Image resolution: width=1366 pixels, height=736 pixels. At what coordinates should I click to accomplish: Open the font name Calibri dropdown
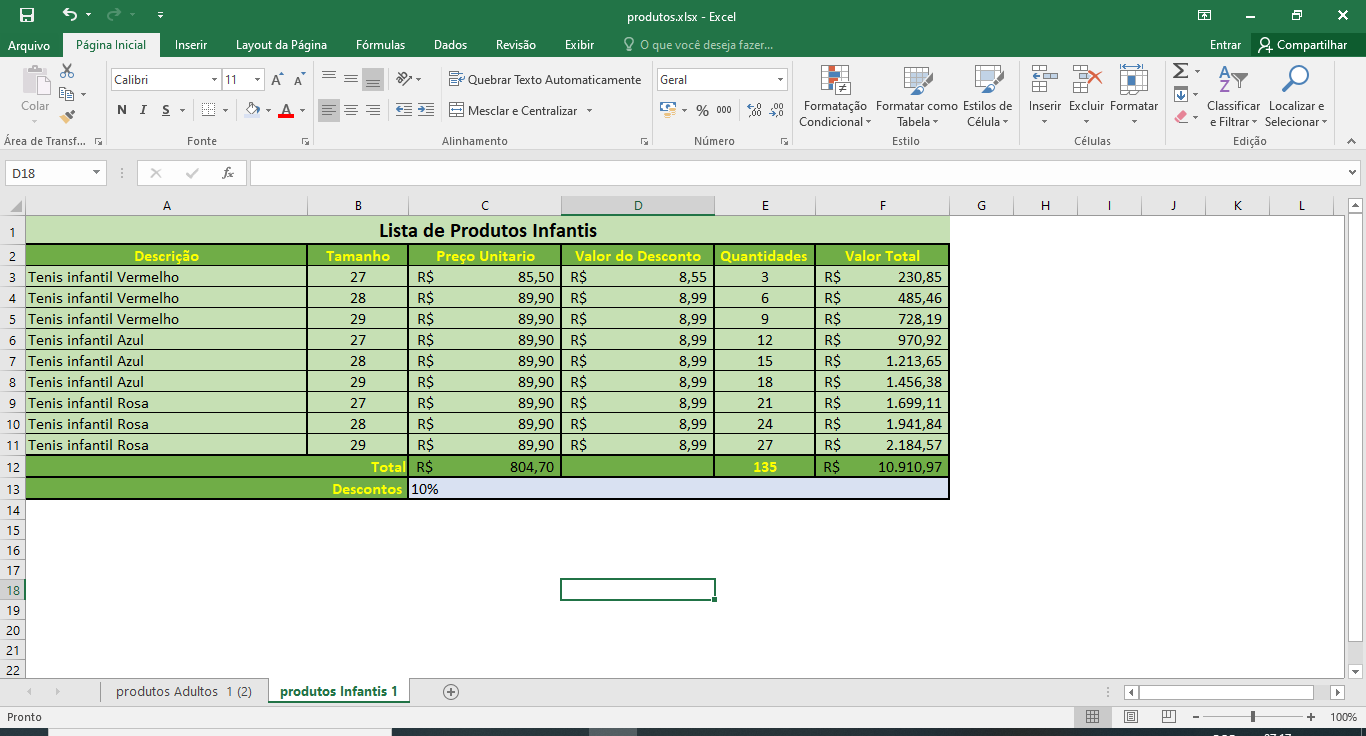click(214, 79)
